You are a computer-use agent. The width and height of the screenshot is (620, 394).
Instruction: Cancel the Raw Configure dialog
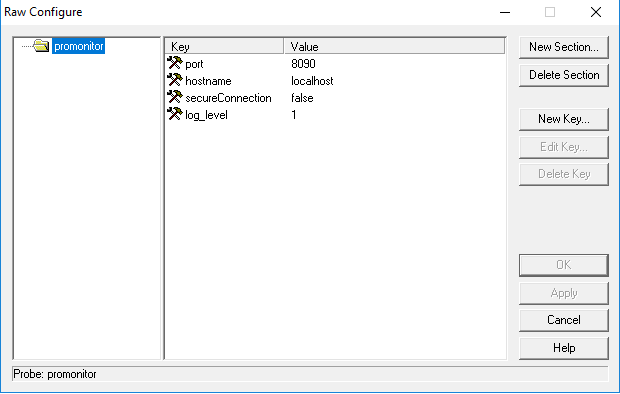pos(564,320)
